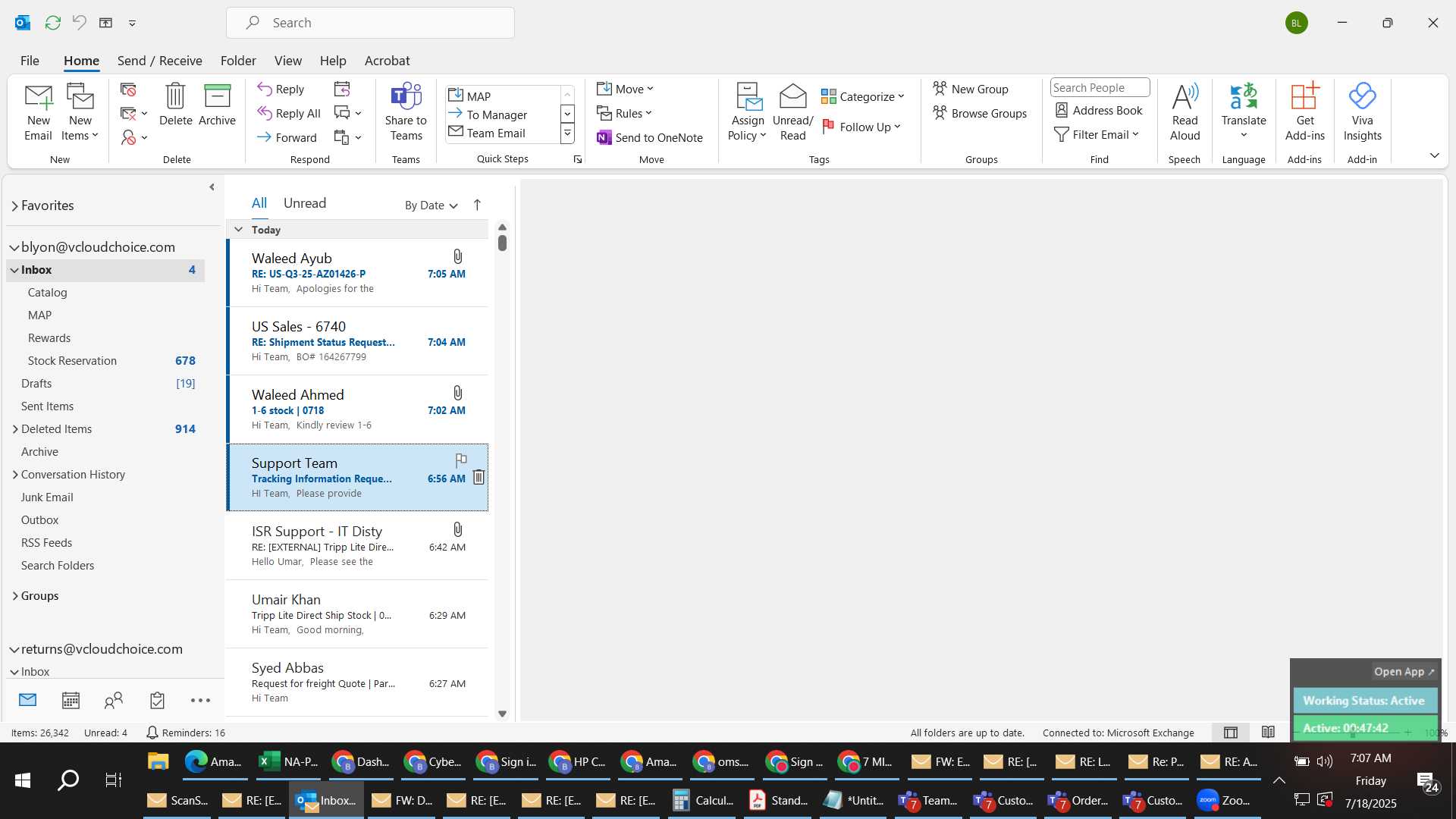The width and height of the screenshot is (1456, 819).
Task: Open the Filter Email dropdown
Action: [1097, 134]
